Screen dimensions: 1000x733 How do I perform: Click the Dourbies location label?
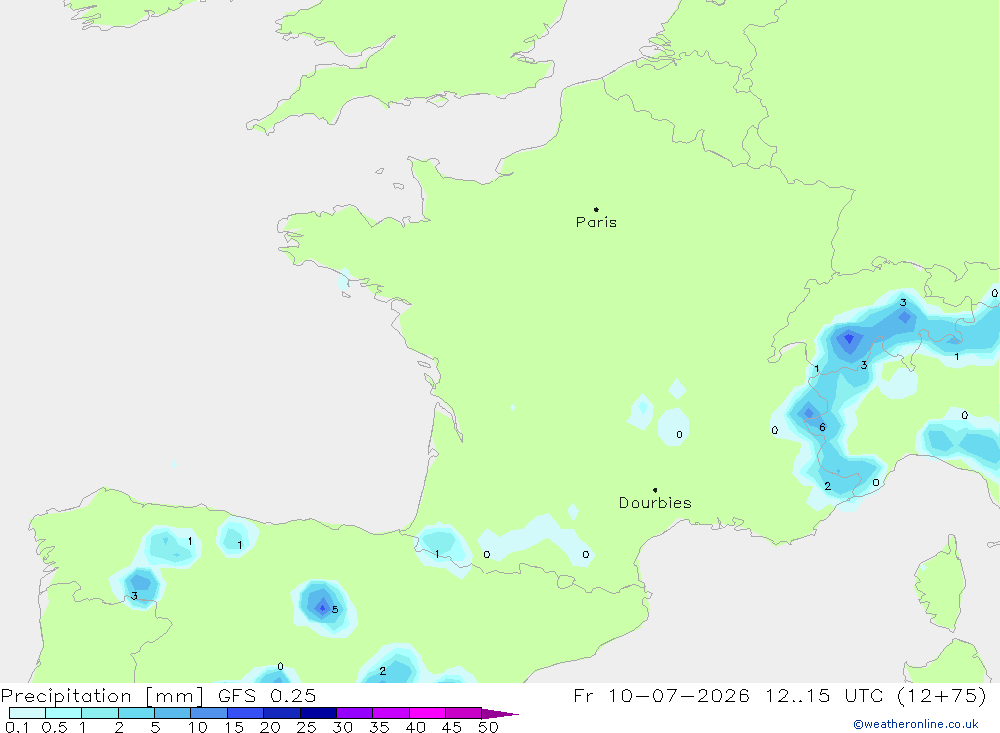[655, 503]
